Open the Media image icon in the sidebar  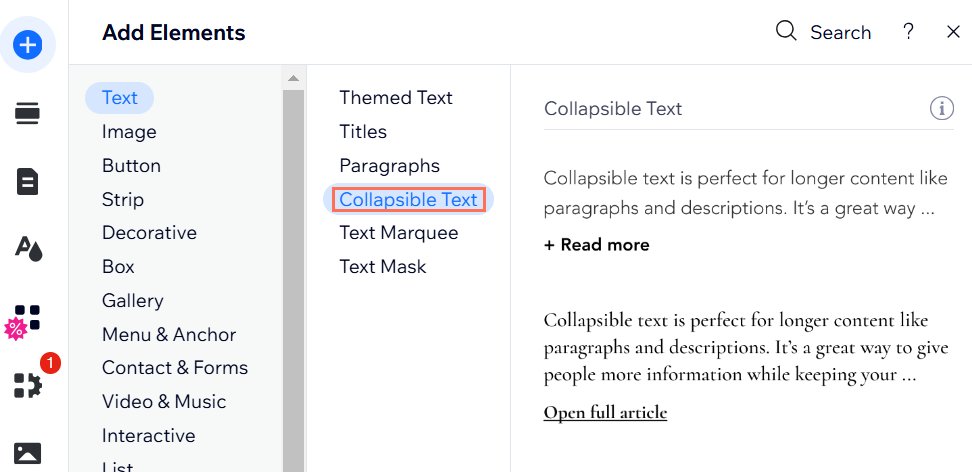[27, 453]
